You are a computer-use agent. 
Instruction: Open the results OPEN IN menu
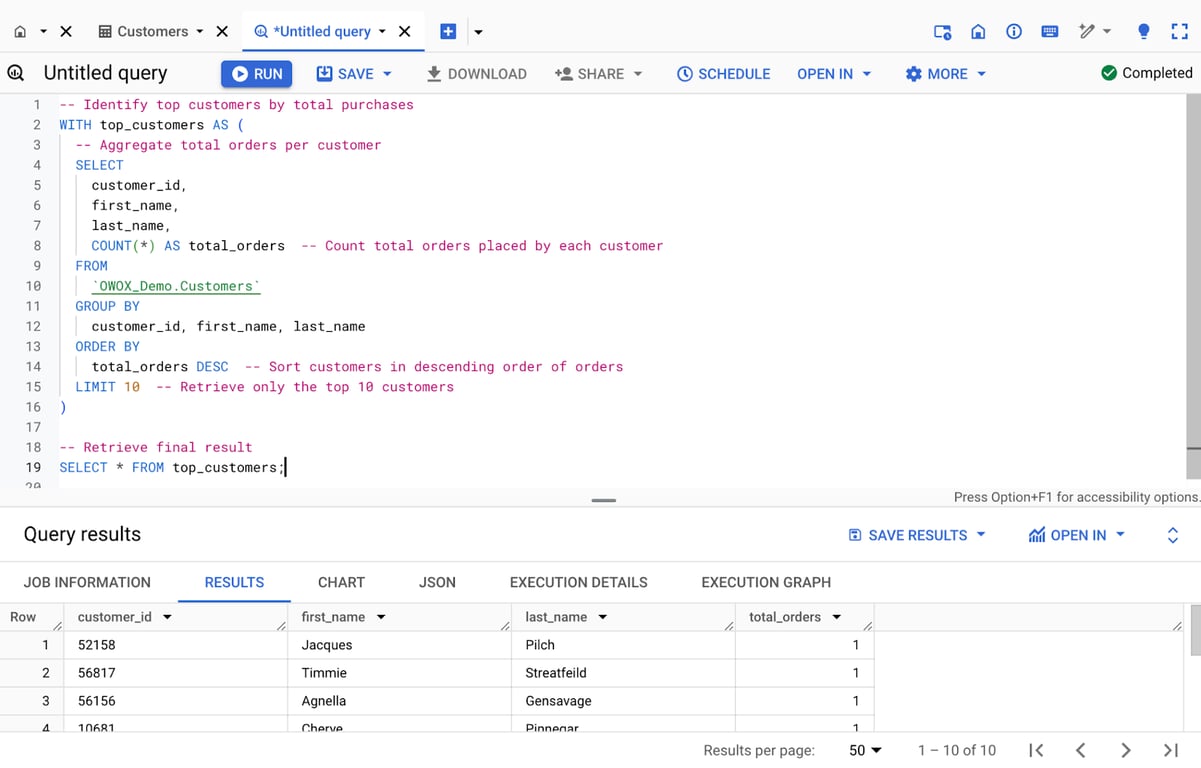point(1077,535)
